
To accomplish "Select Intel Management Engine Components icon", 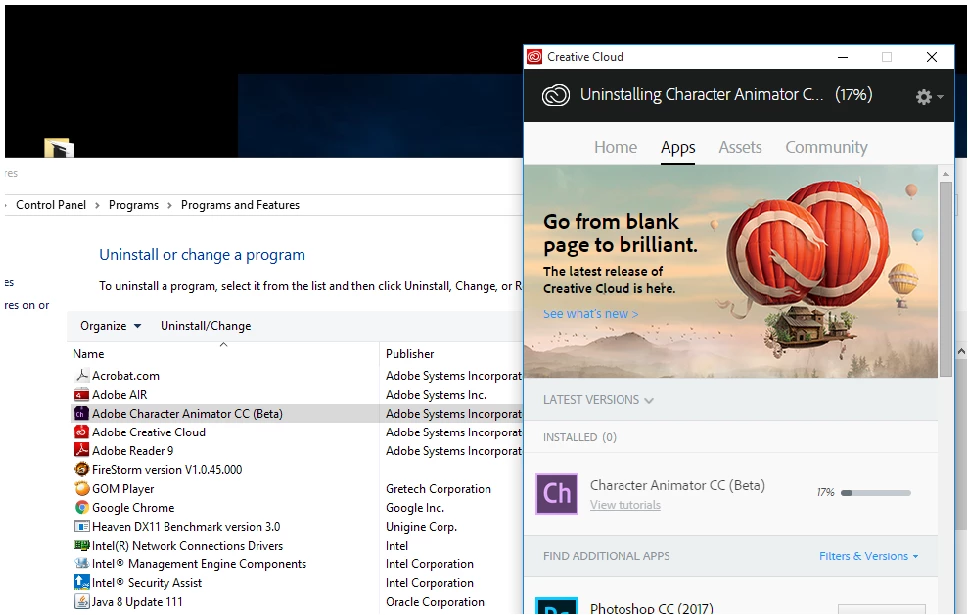I will tap(81, 564).
